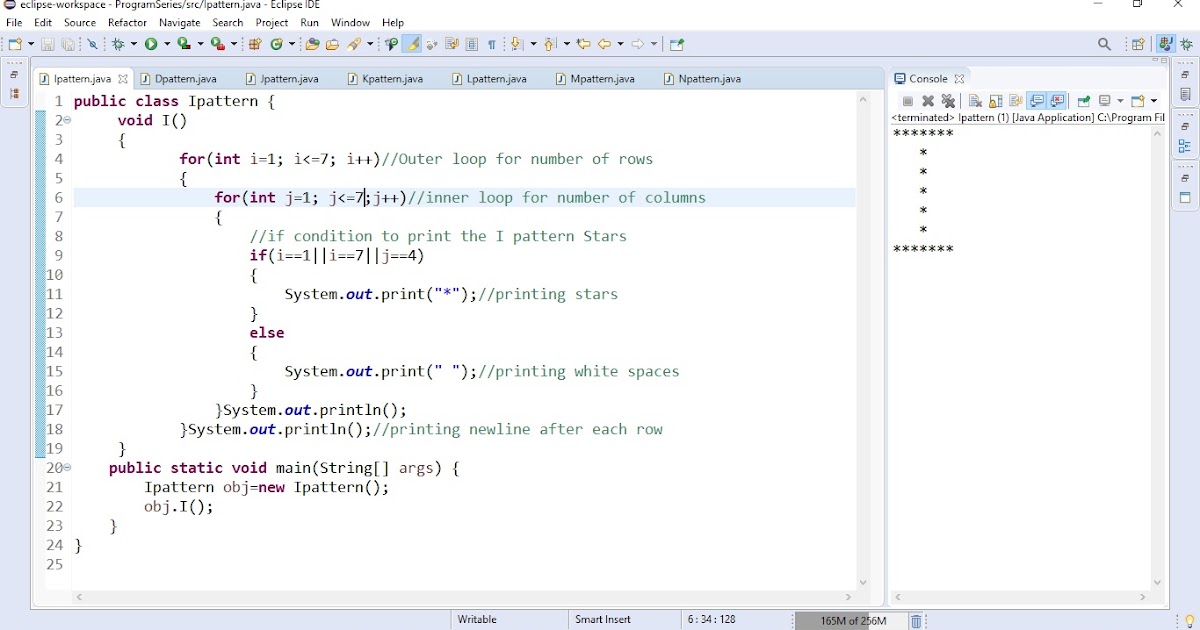Screen dimensions: 1200x630
Task: Click the Smart Insert status field
Action: (604, 619)
